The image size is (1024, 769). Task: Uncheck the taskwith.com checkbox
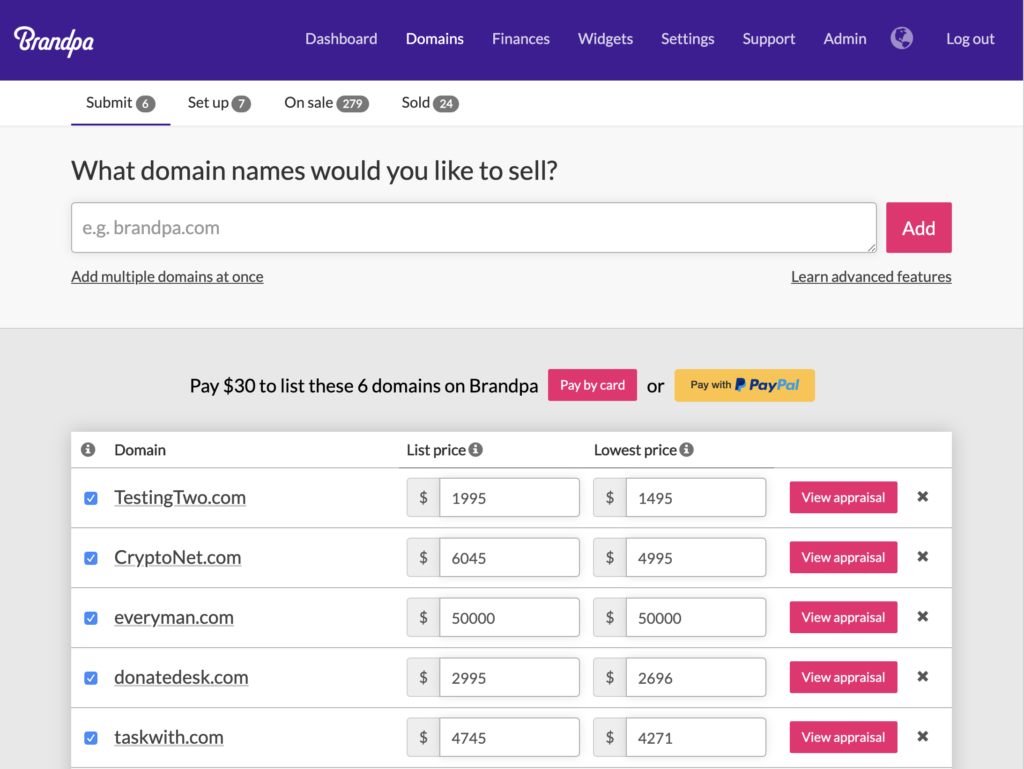(91, 738)
